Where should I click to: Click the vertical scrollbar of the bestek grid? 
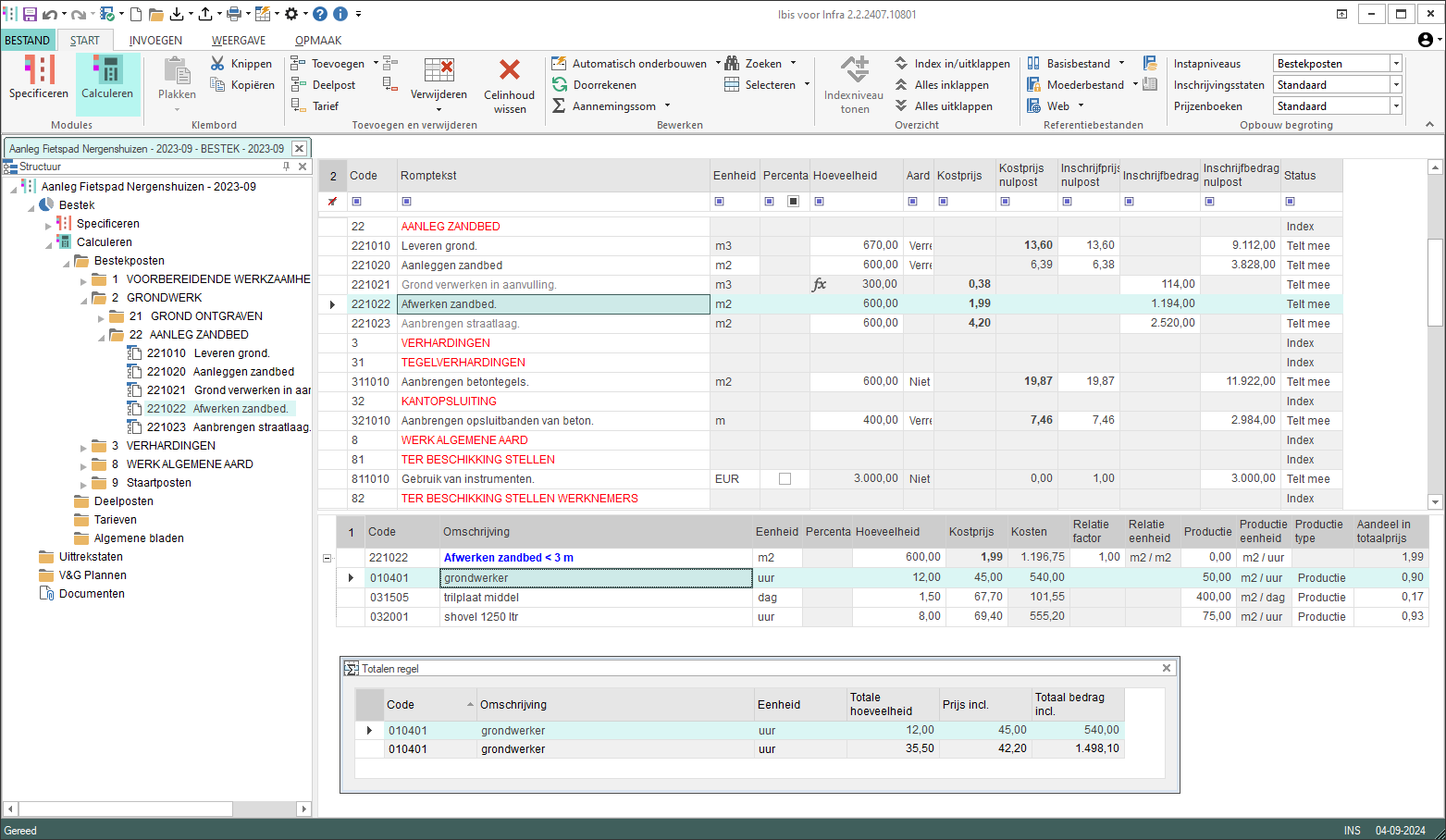pos(1435,282)
